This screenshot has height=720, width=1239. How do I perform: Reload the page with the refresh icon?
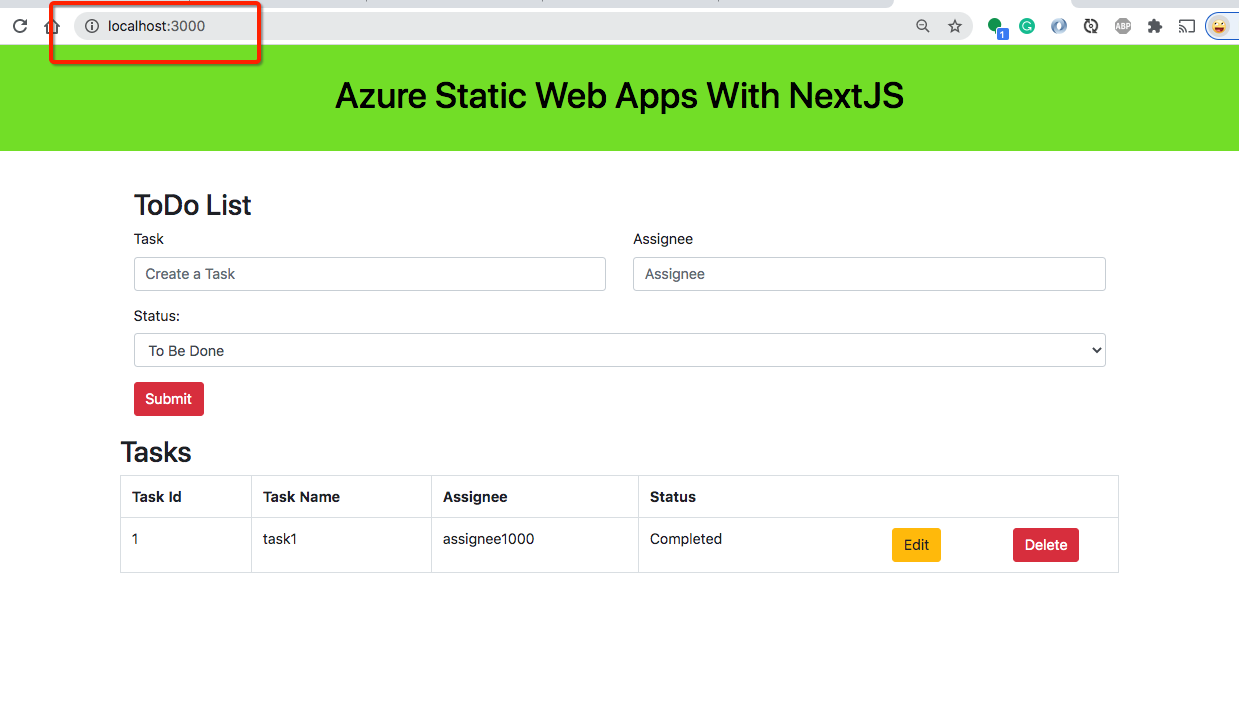click(19, 26)
